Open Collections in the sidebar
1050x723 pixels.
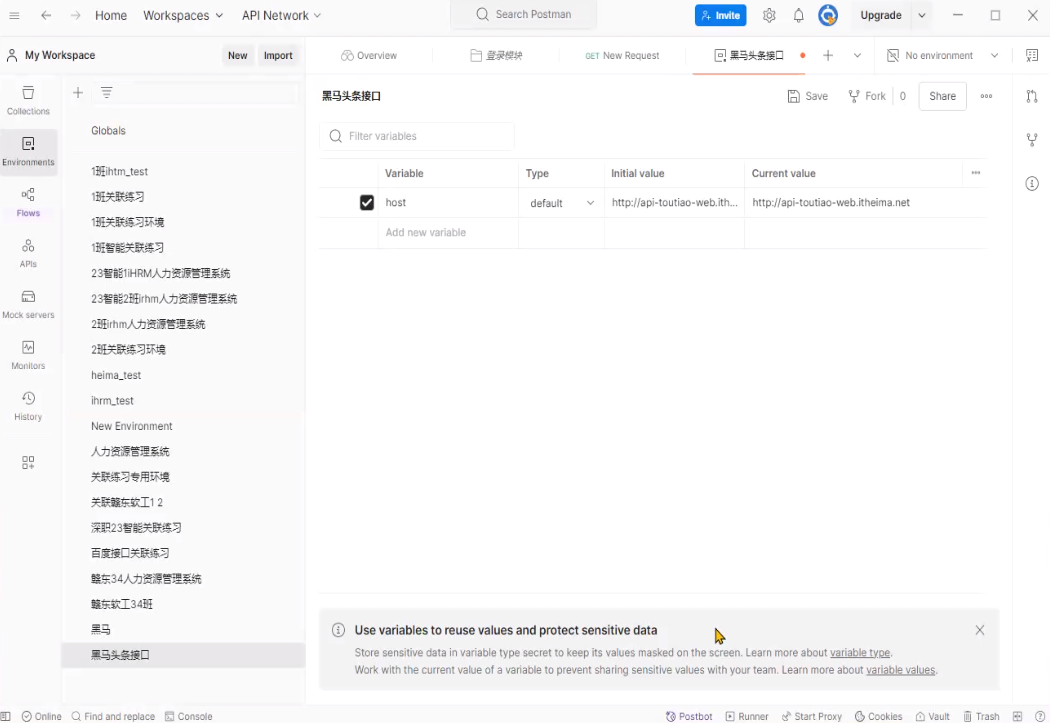click(x=28, y=100)
